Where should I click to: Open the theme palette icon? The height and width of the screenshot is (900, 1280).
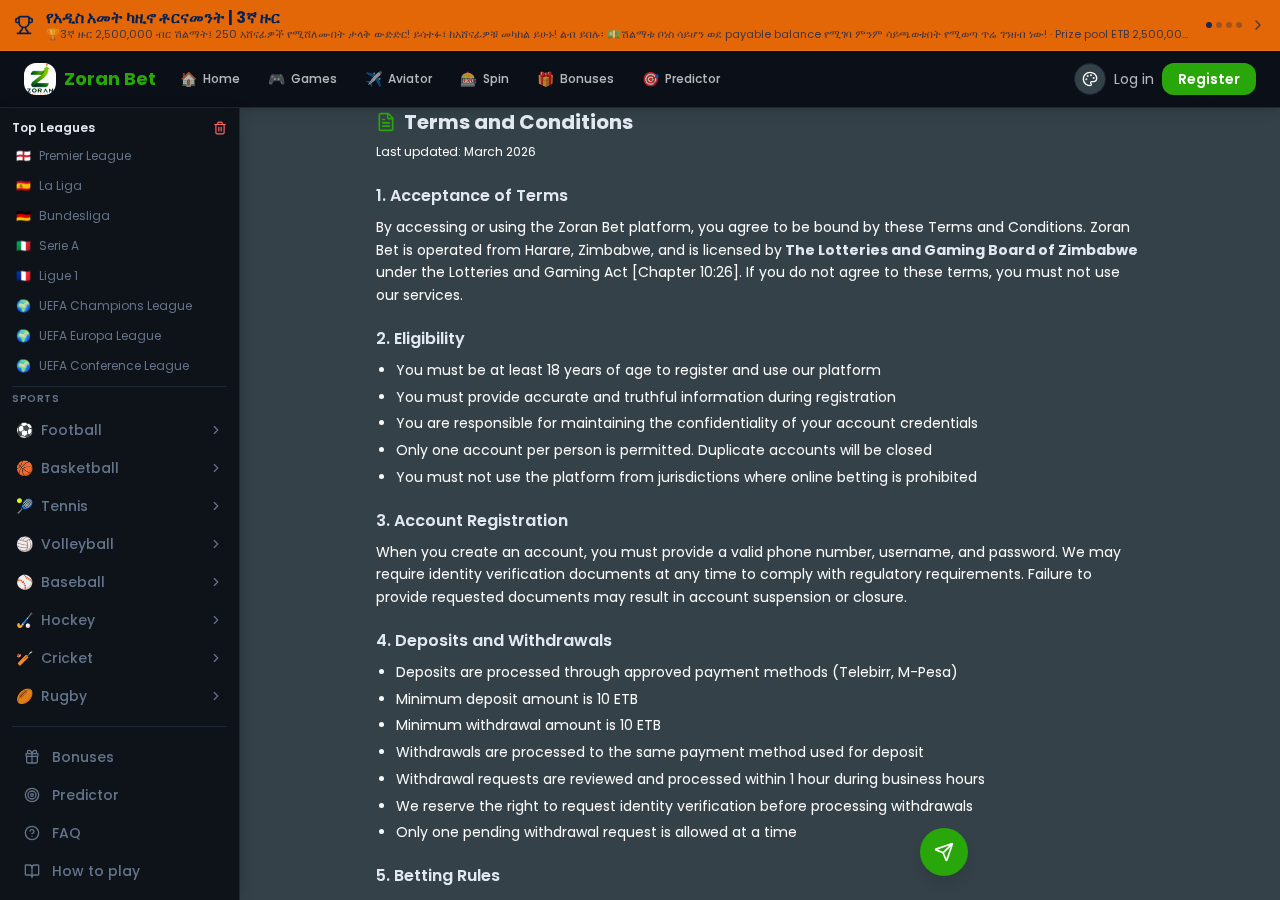pos(1090,79)
